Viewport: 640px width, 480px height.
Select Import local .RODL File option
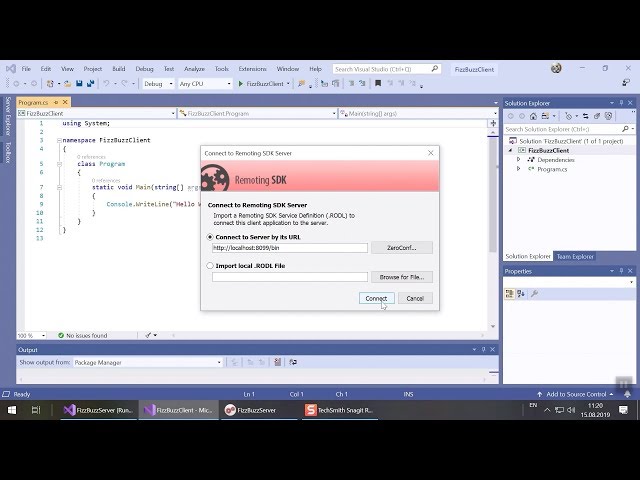210,266
